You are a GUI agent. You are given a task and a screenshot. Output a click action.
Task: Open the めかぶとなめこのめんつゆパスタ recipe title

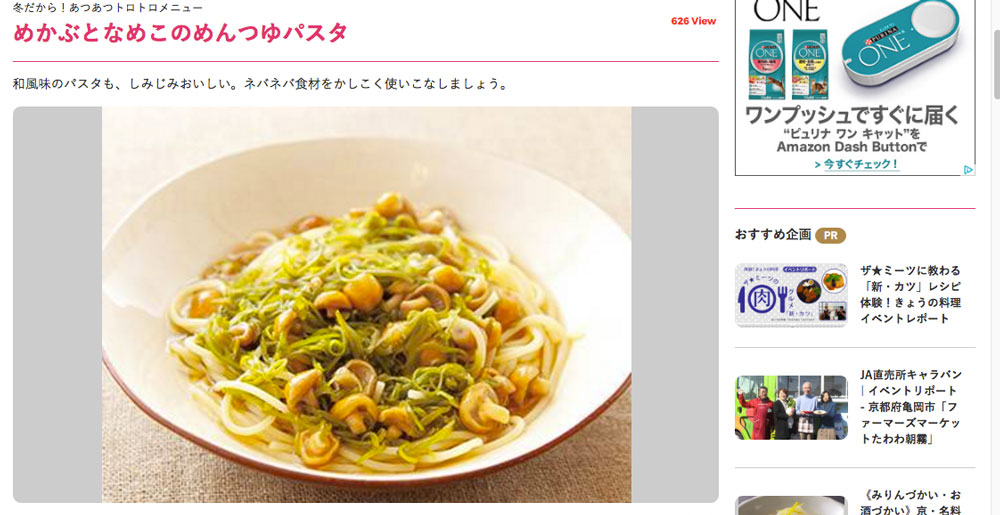pos(180,32)
